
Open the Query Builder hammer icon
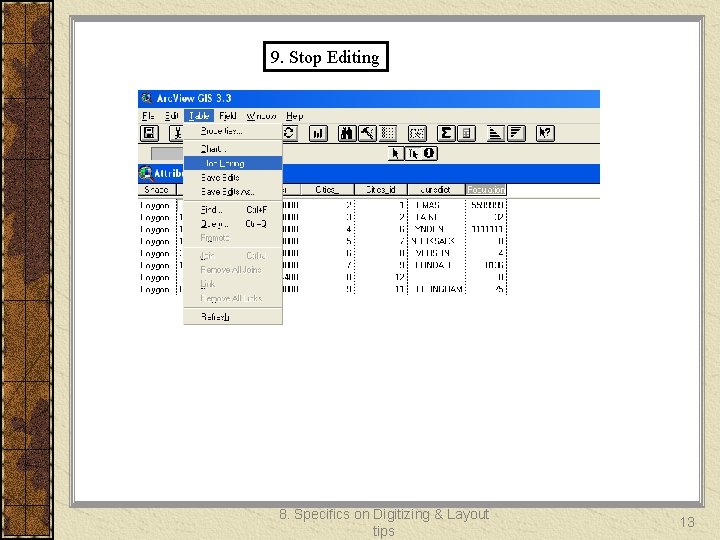367,133
